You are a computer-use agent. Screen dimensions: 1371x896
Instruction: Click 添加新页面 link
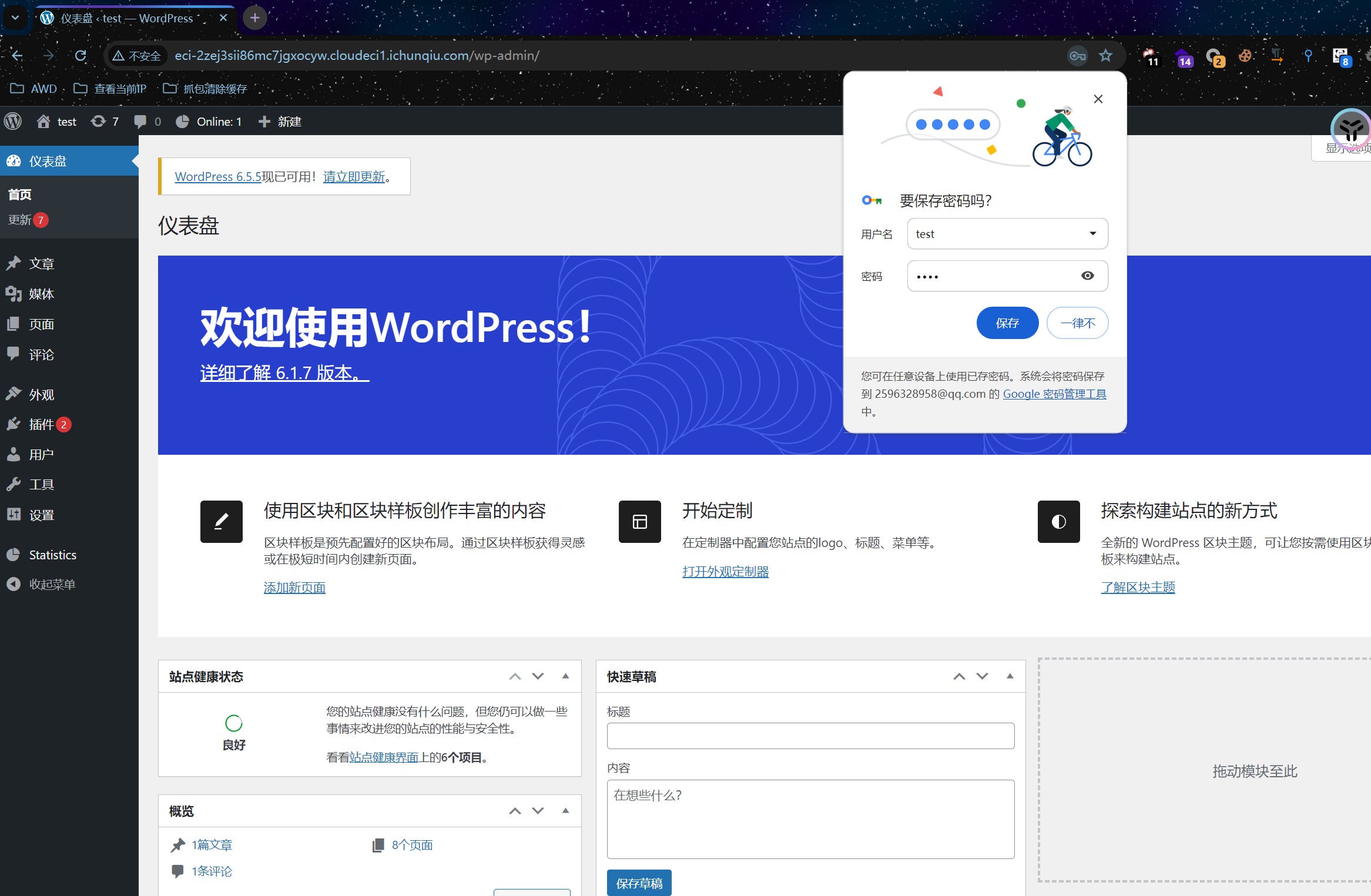294,588
